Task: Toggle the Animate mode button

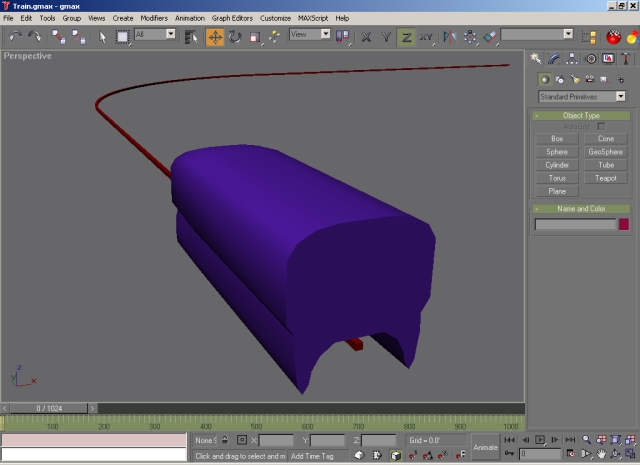Action: (485, 447)
